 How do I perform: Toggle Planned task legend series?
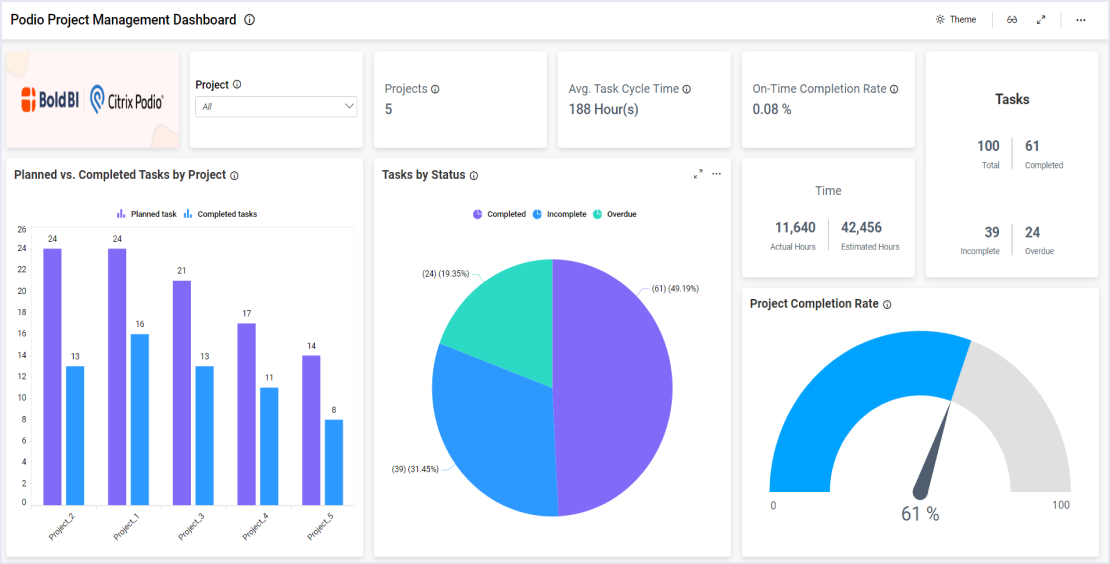click(x=146, y=214)
